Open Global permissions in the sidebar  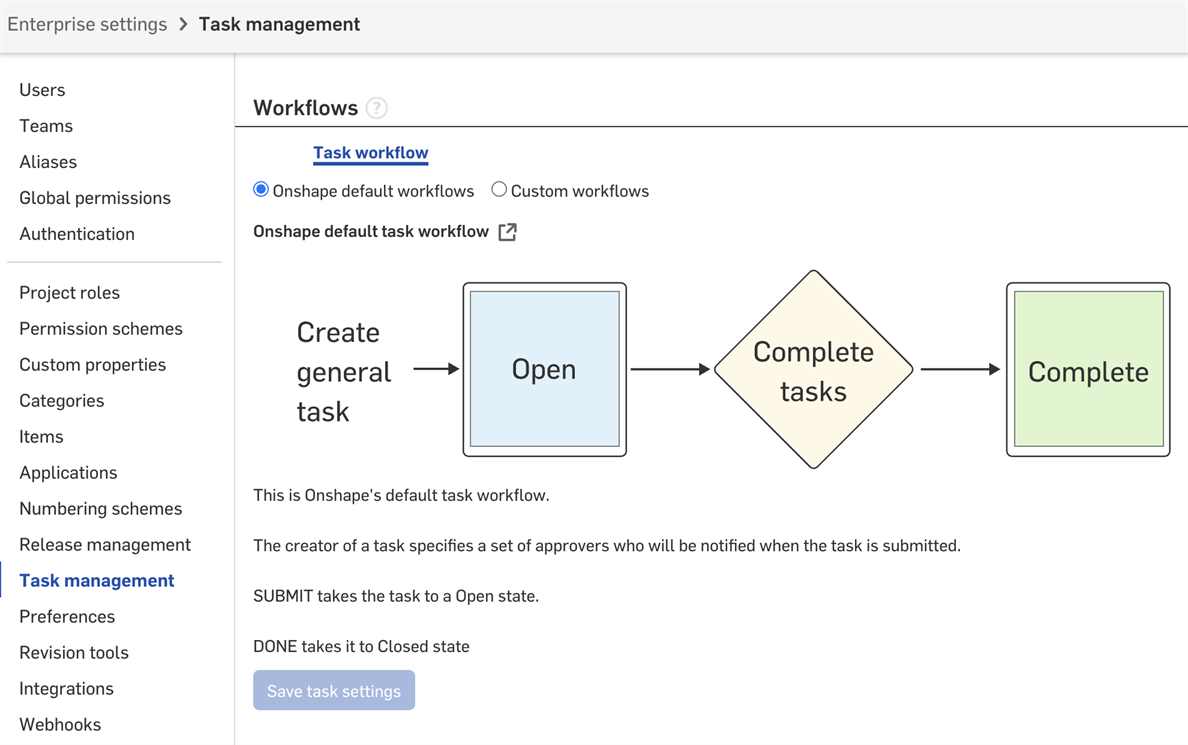(95, 198)
